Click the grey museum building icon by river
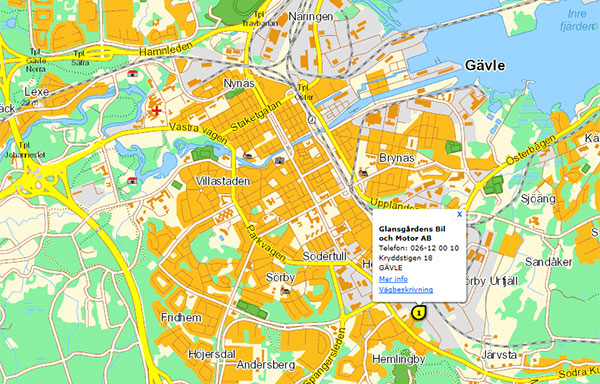 [280, 160]
